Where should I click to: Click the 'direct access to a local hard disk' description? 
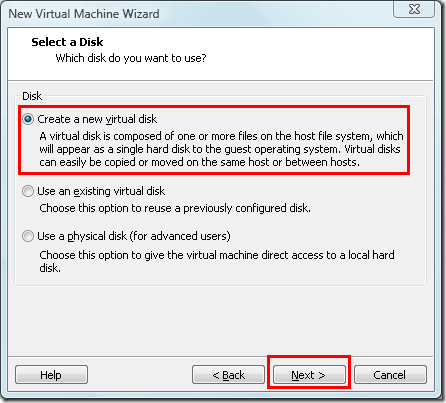[x=217, y=261]
